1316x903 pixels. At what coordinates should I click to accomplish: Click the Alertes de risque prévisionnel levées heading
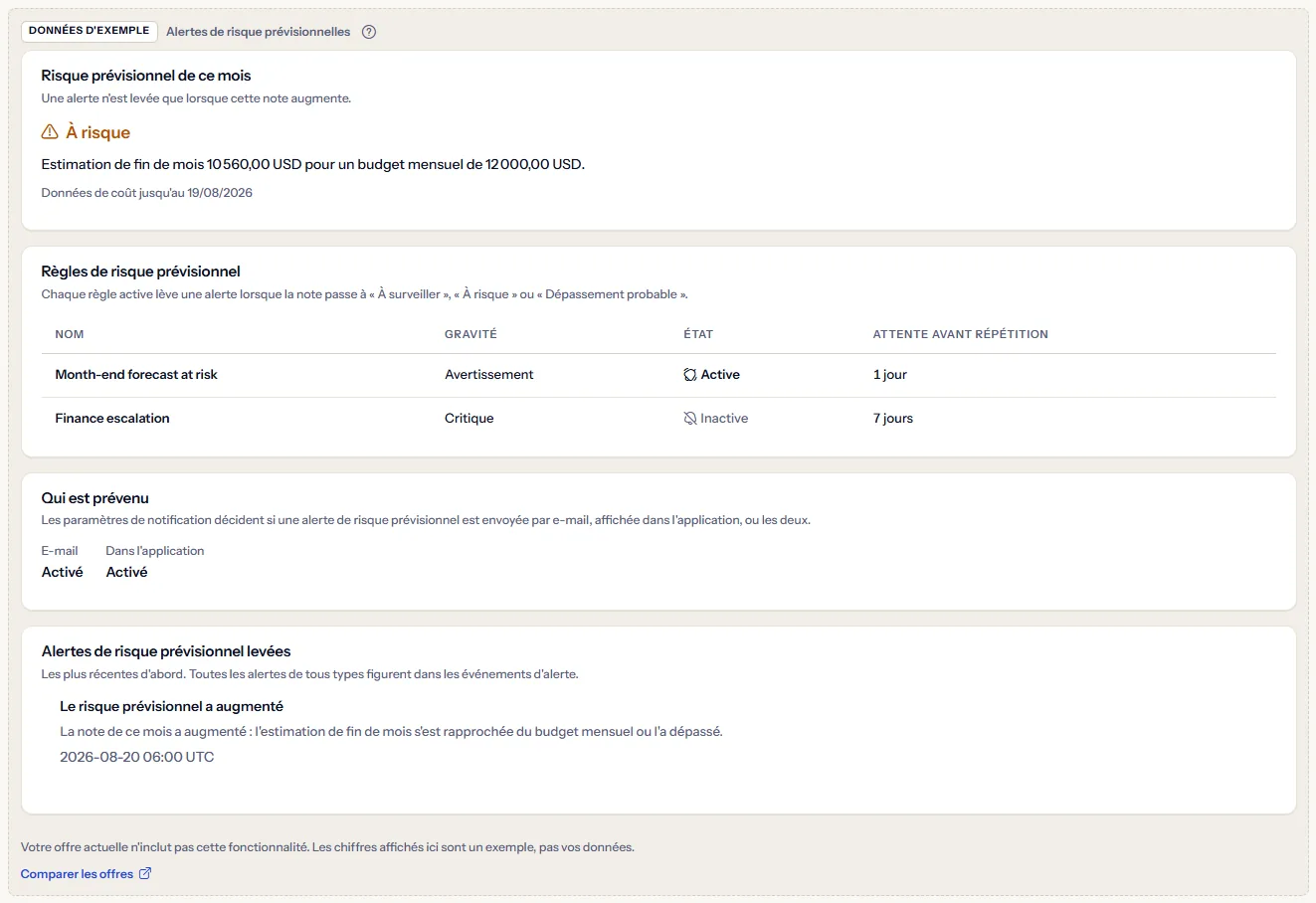166,651
